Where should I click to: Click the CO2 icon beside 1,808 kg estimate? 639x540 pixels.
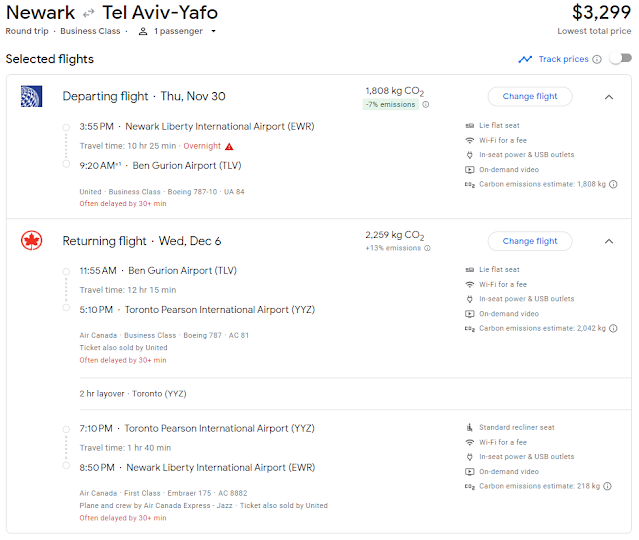(470, 185)
